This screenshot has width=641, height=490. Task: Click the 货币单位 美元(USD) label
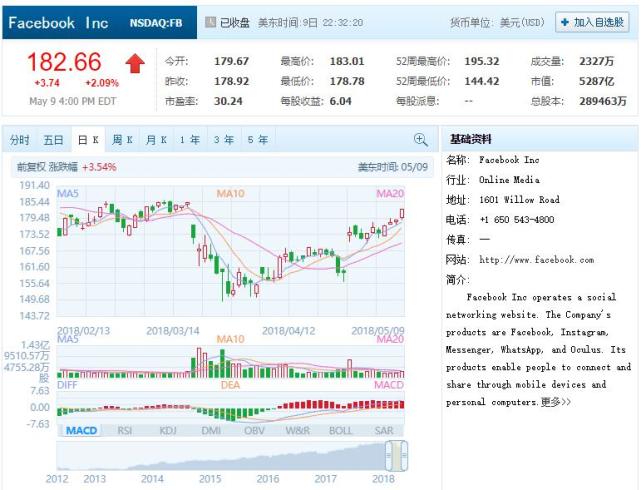coord(497,22)
